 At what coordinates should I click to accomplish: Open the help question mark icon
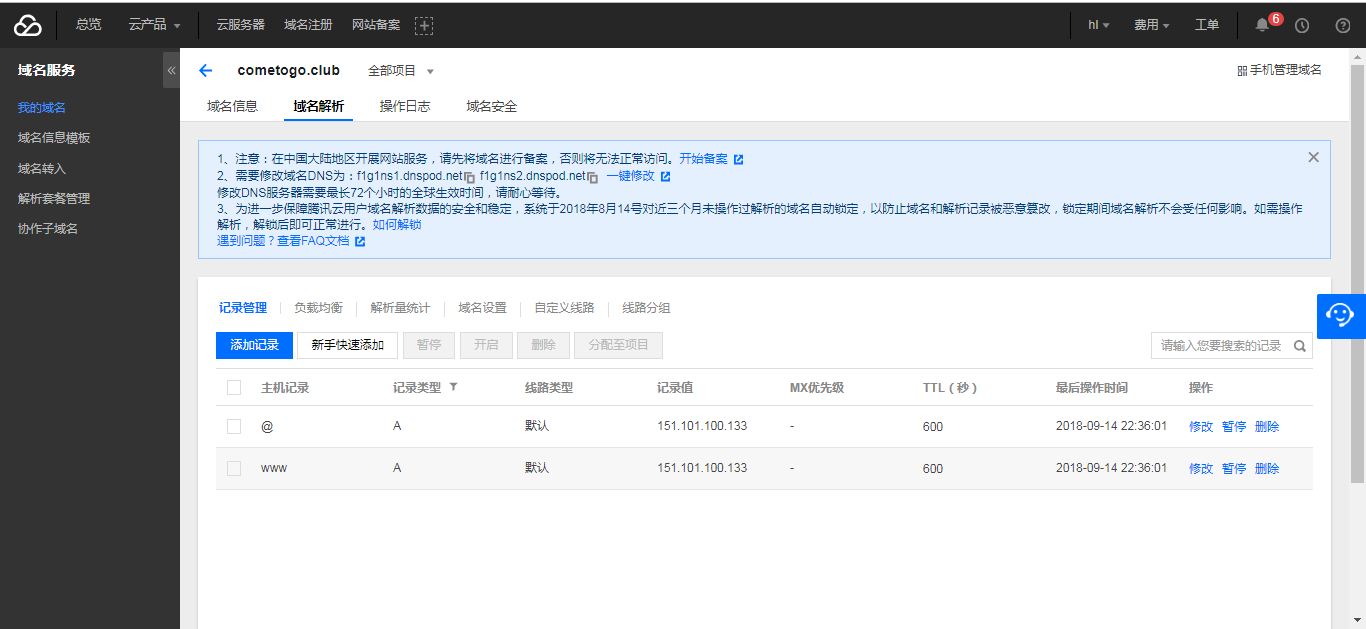click(1343, 25)
